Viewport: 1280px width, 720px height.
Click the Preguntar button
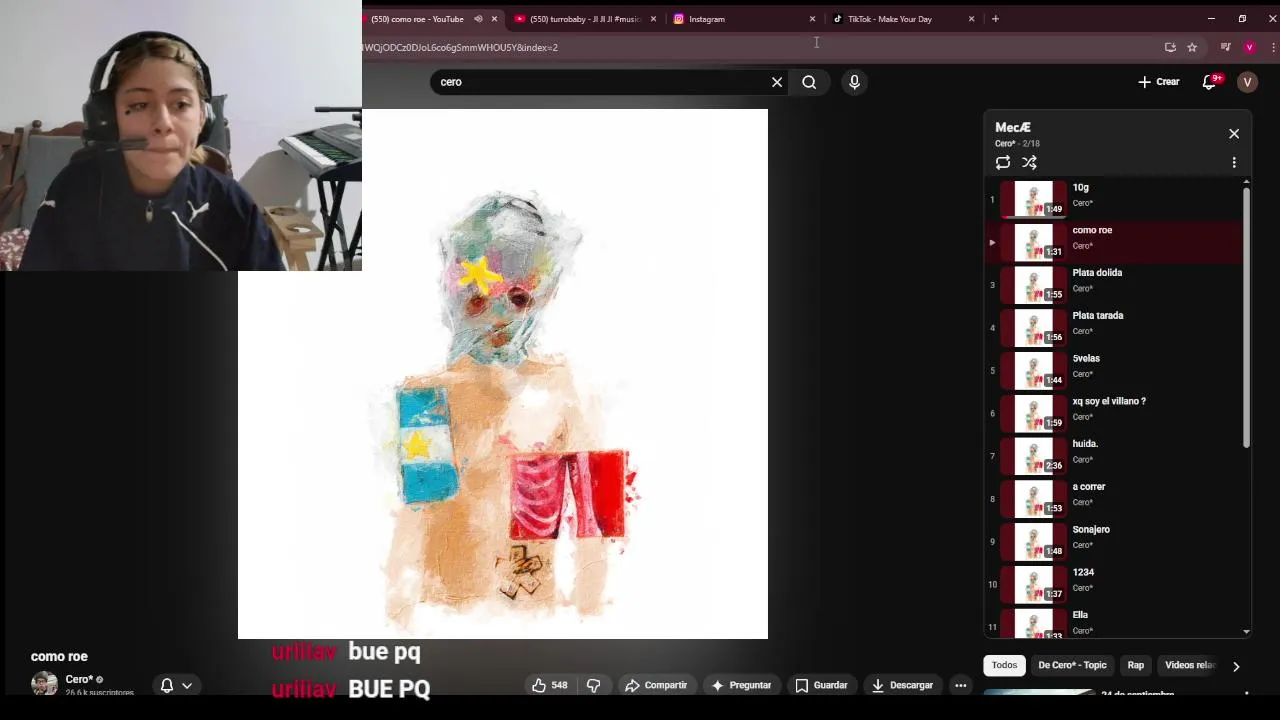click(x=741, y=685)
